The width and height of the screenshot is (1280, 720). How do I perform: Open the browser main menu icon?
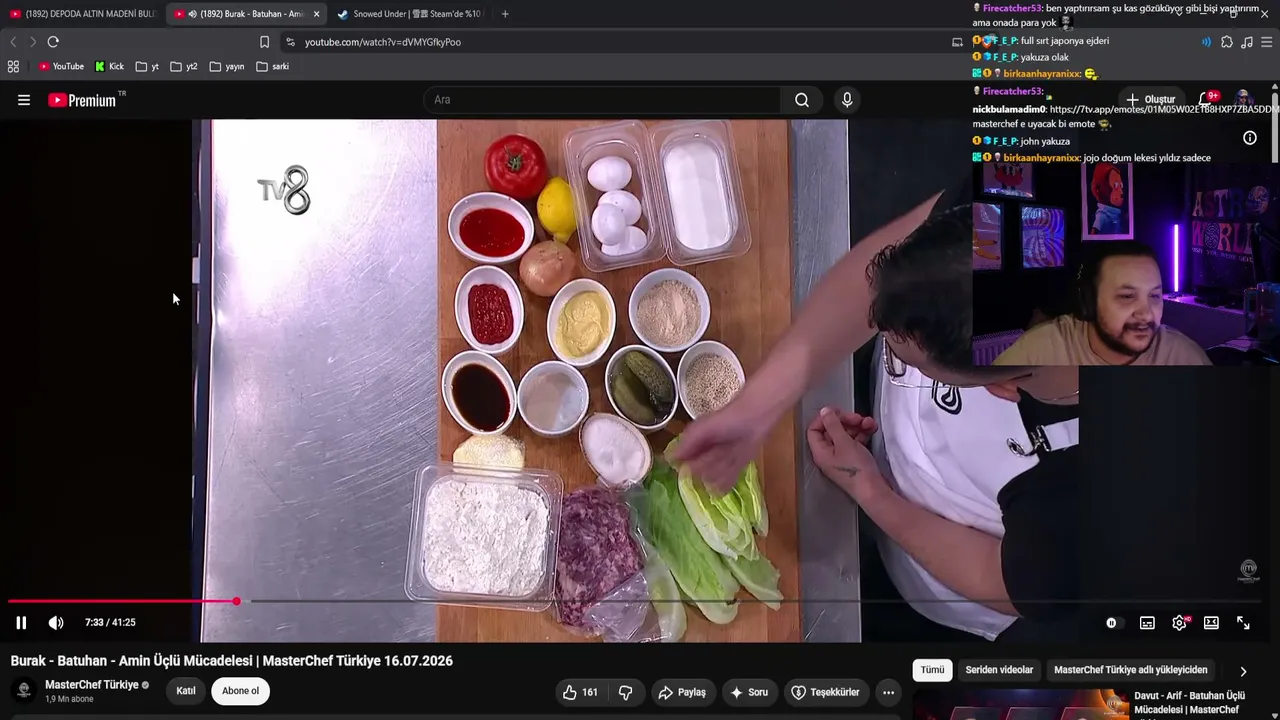point(1267,42)
